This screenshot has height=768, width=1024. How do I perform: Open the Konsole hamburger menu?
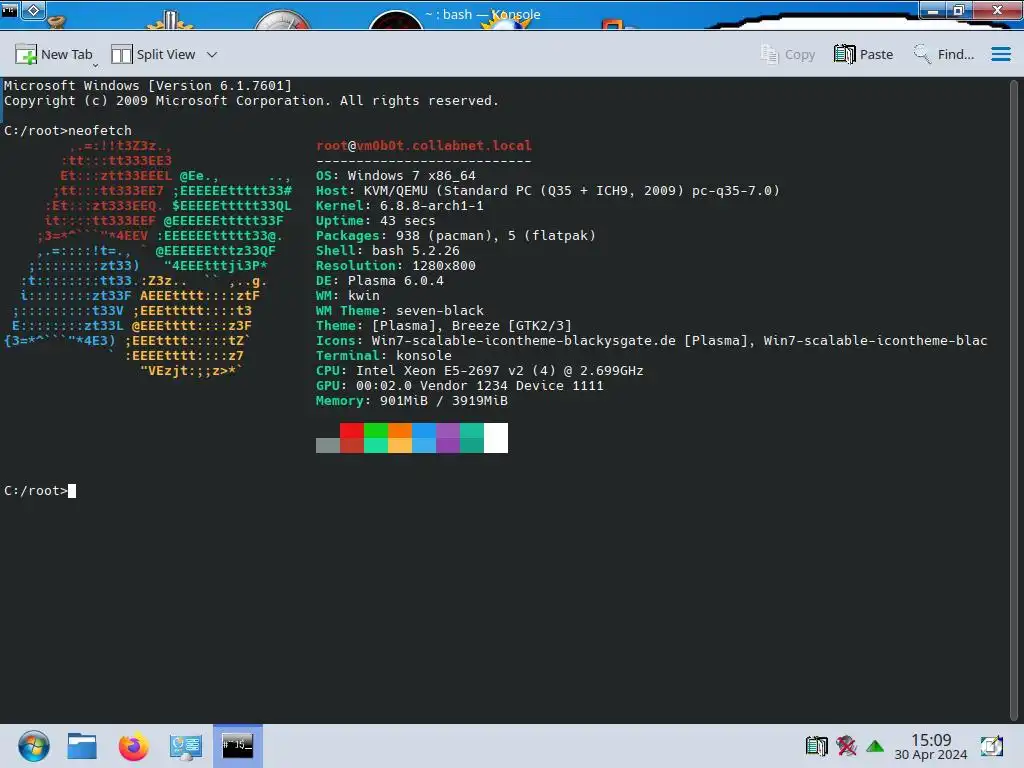coord(1000,54)
